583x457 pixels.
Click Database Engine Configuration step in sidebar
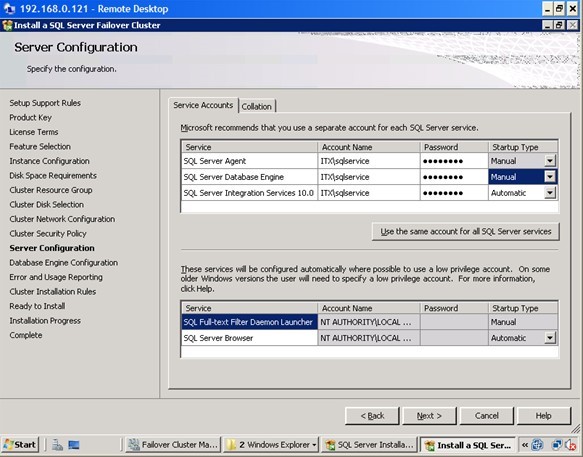click(x=64, y=263)
